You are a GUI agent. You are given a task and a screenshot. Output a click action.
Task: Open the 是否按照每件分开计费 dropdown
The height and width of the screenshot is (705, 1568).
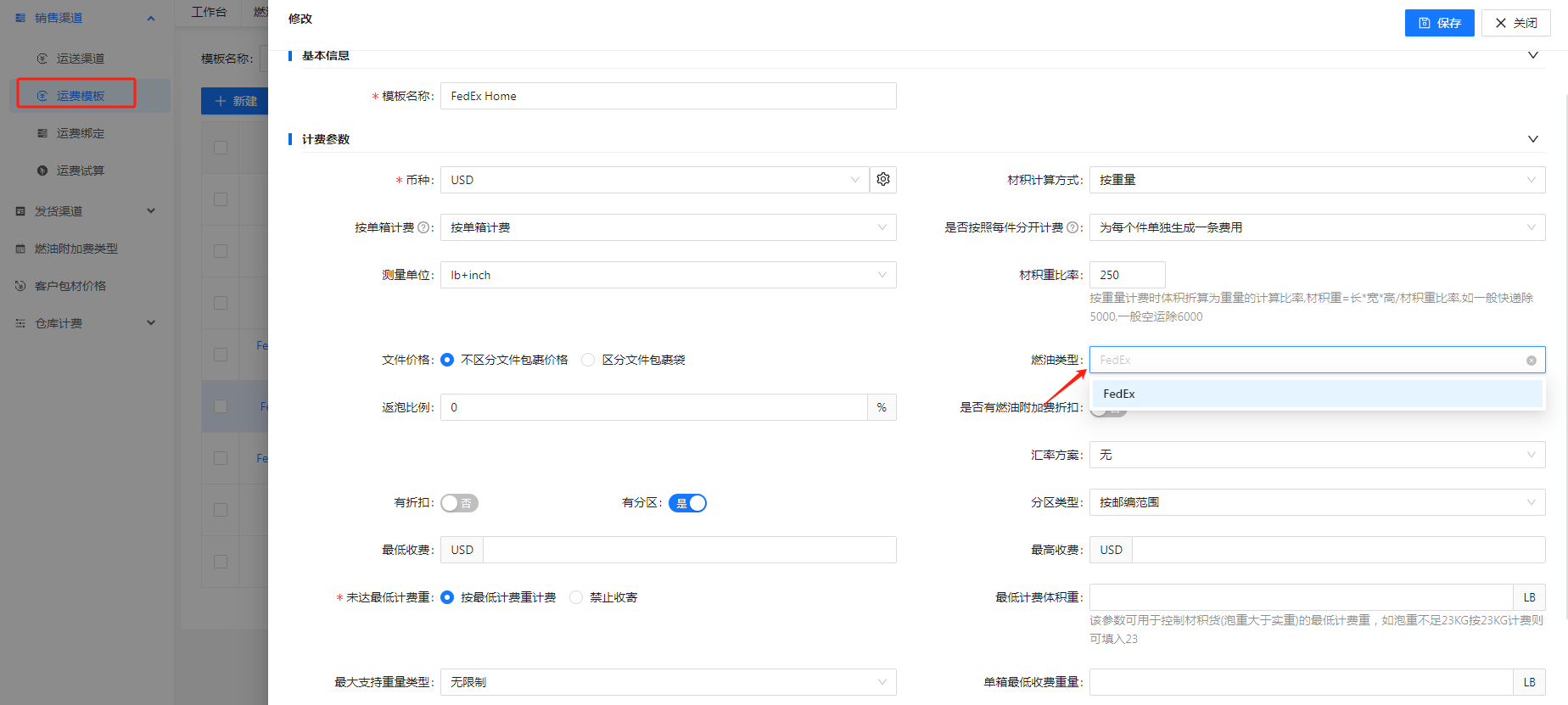(x=1318, y=227)
